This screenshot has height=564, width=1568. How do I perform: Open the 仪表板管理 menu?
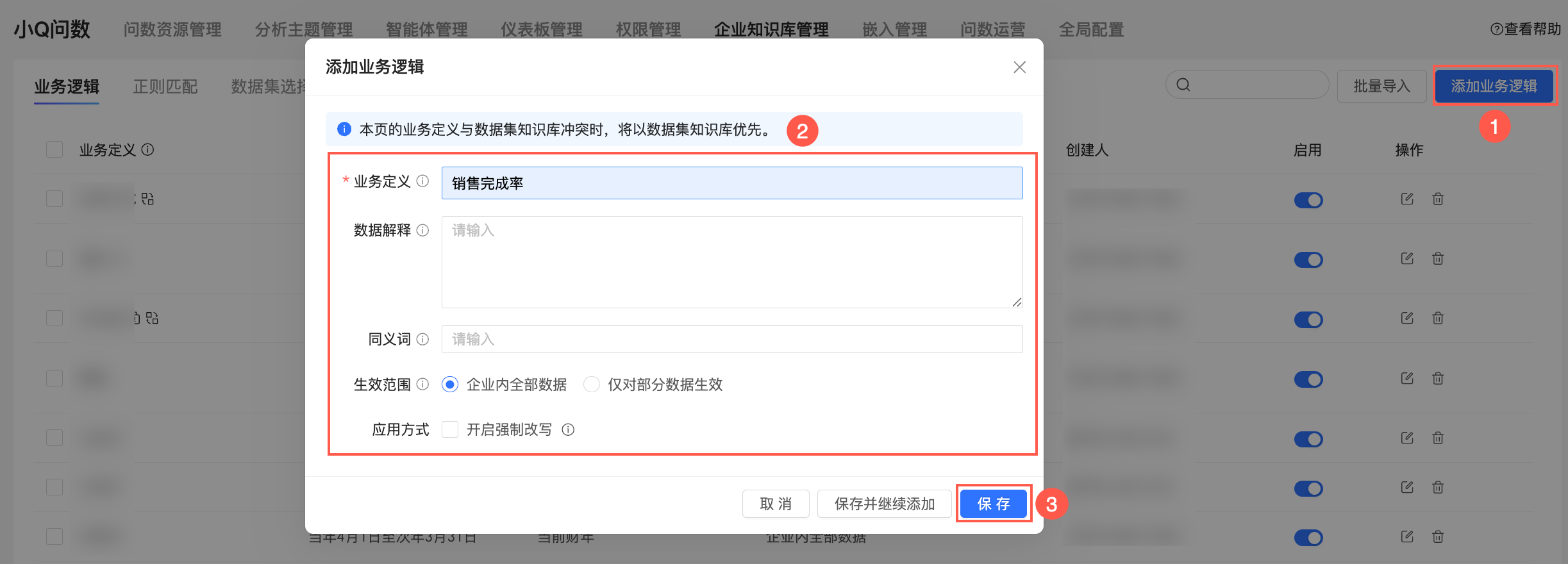point(542,29)
